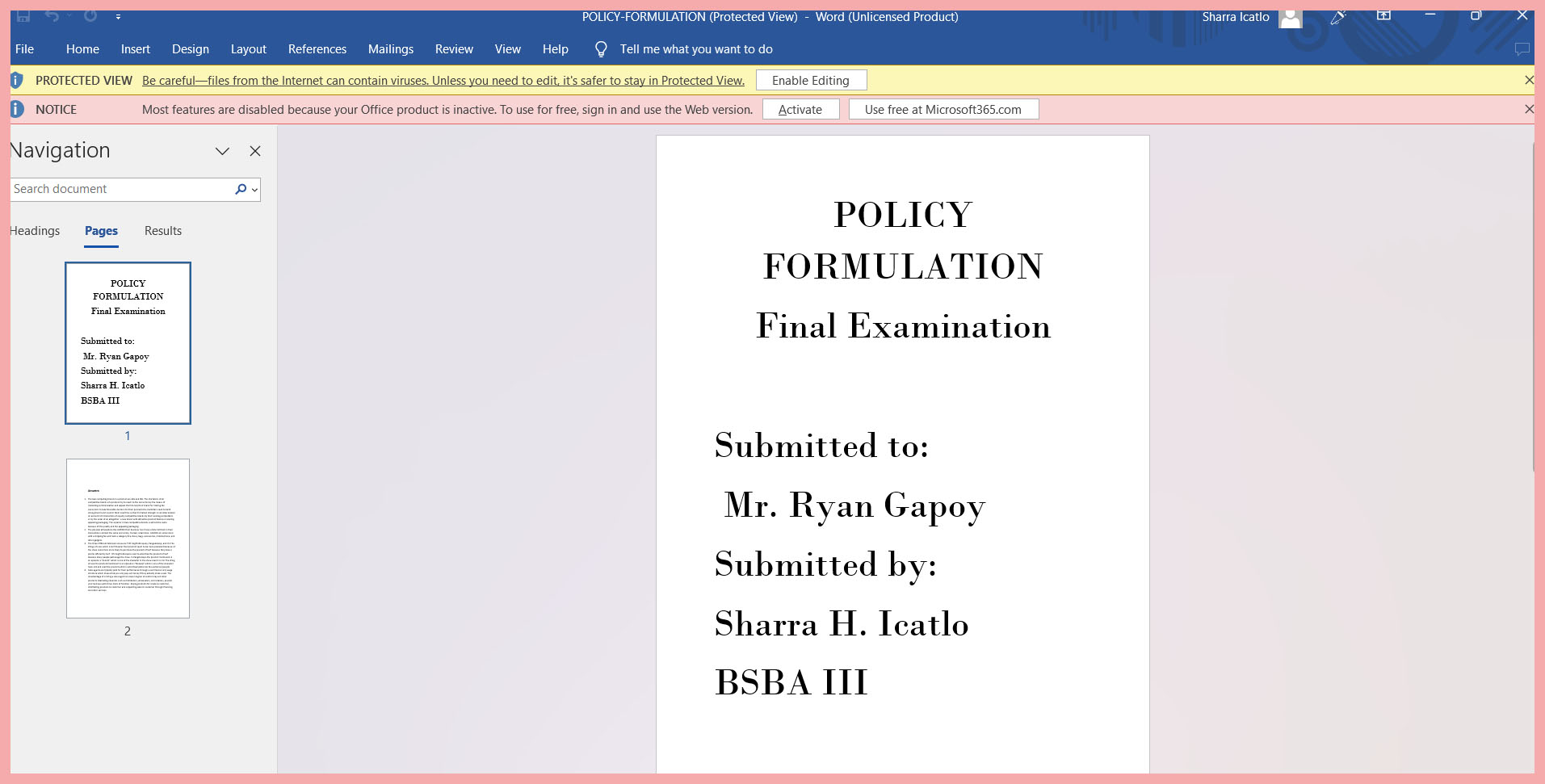Click the account avatar picture
Screen dimensions: 1545x784
click(1291, 19)
